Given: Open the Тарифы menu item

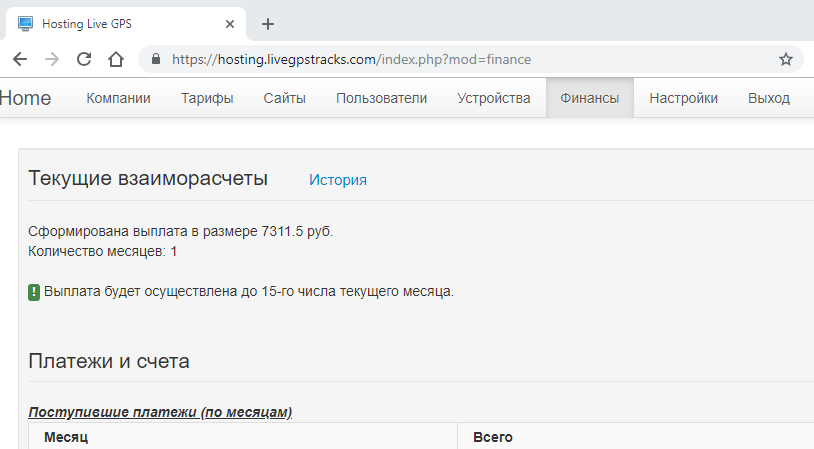Looking at the screenshot, I should 207,98.
